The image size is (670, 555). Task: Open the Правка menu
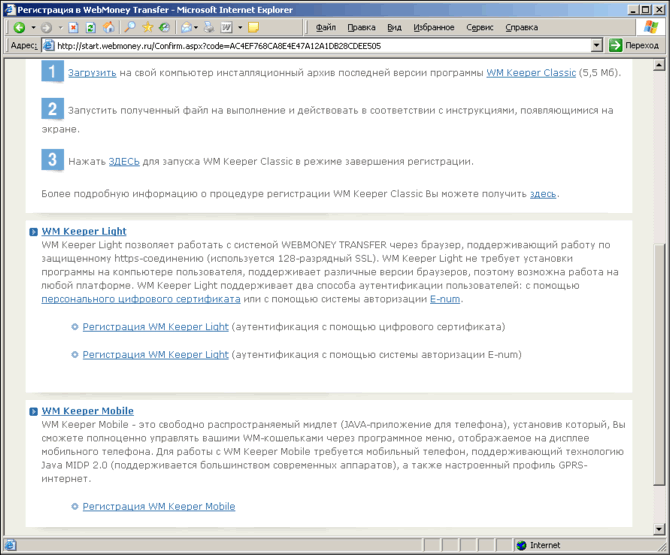pyautogui.click(x=361, y=27)
